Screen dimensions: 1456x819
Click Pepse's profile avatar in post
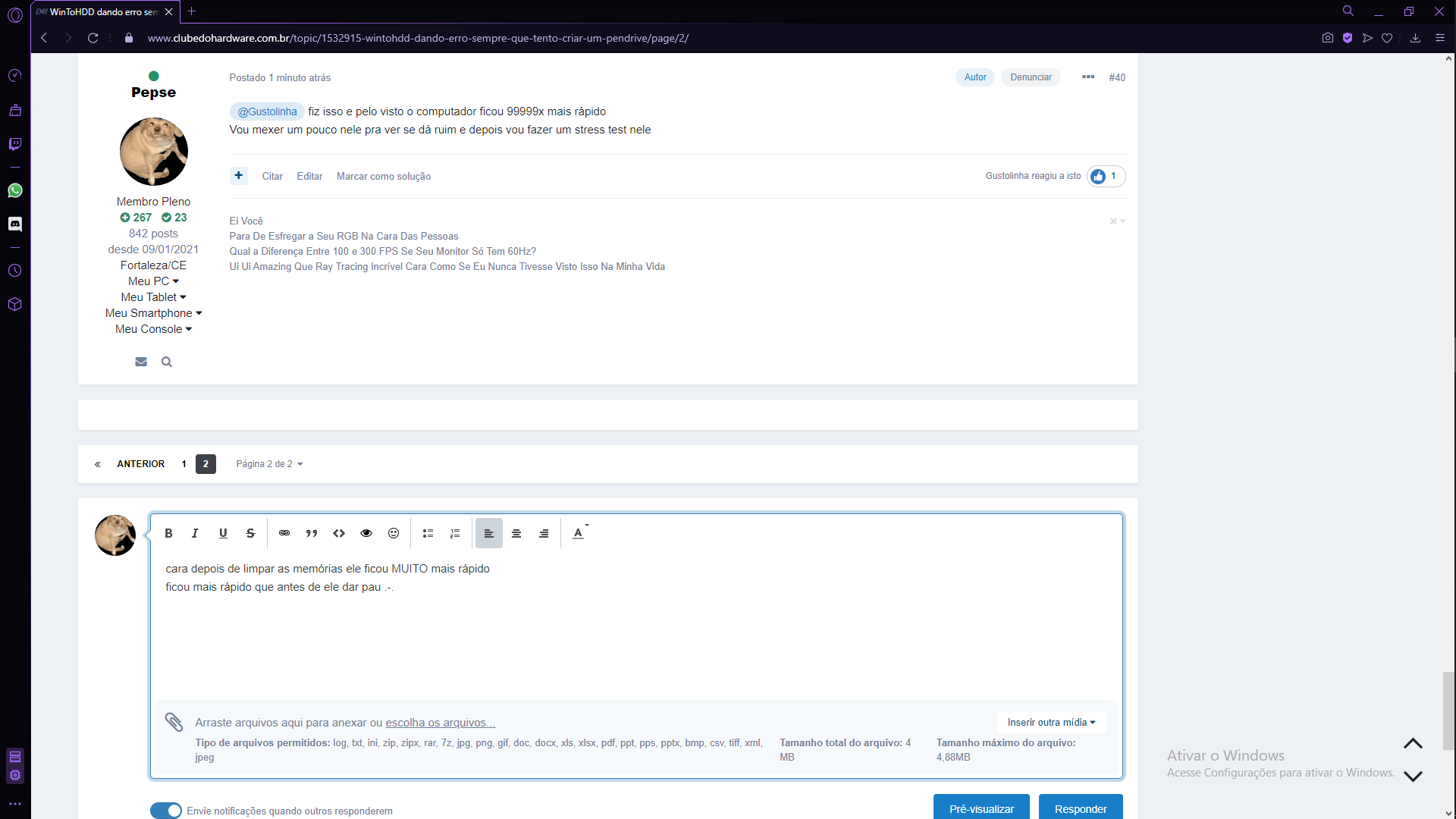pos(154,152)
